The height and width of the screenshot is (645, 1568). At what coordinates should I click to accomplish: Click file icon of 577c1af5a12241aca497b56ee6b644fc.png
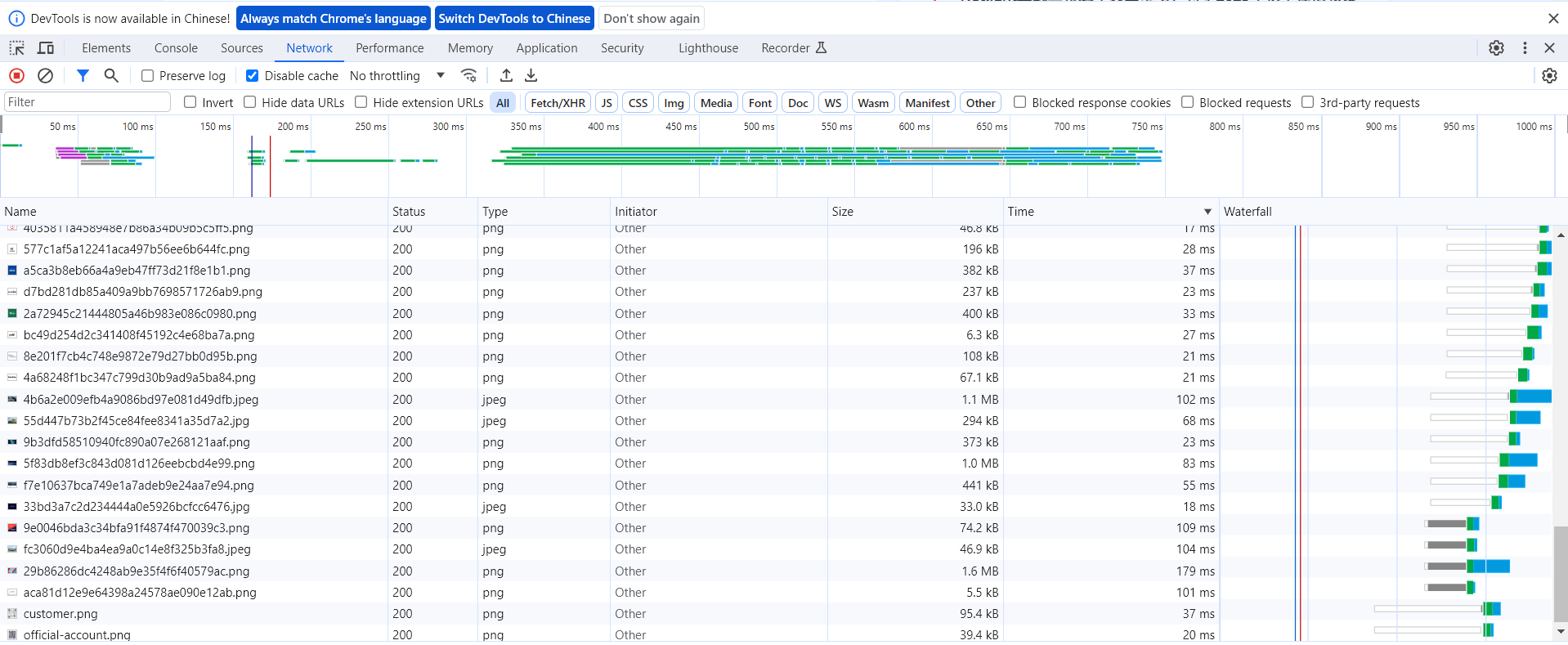click(x=12, y=249)
